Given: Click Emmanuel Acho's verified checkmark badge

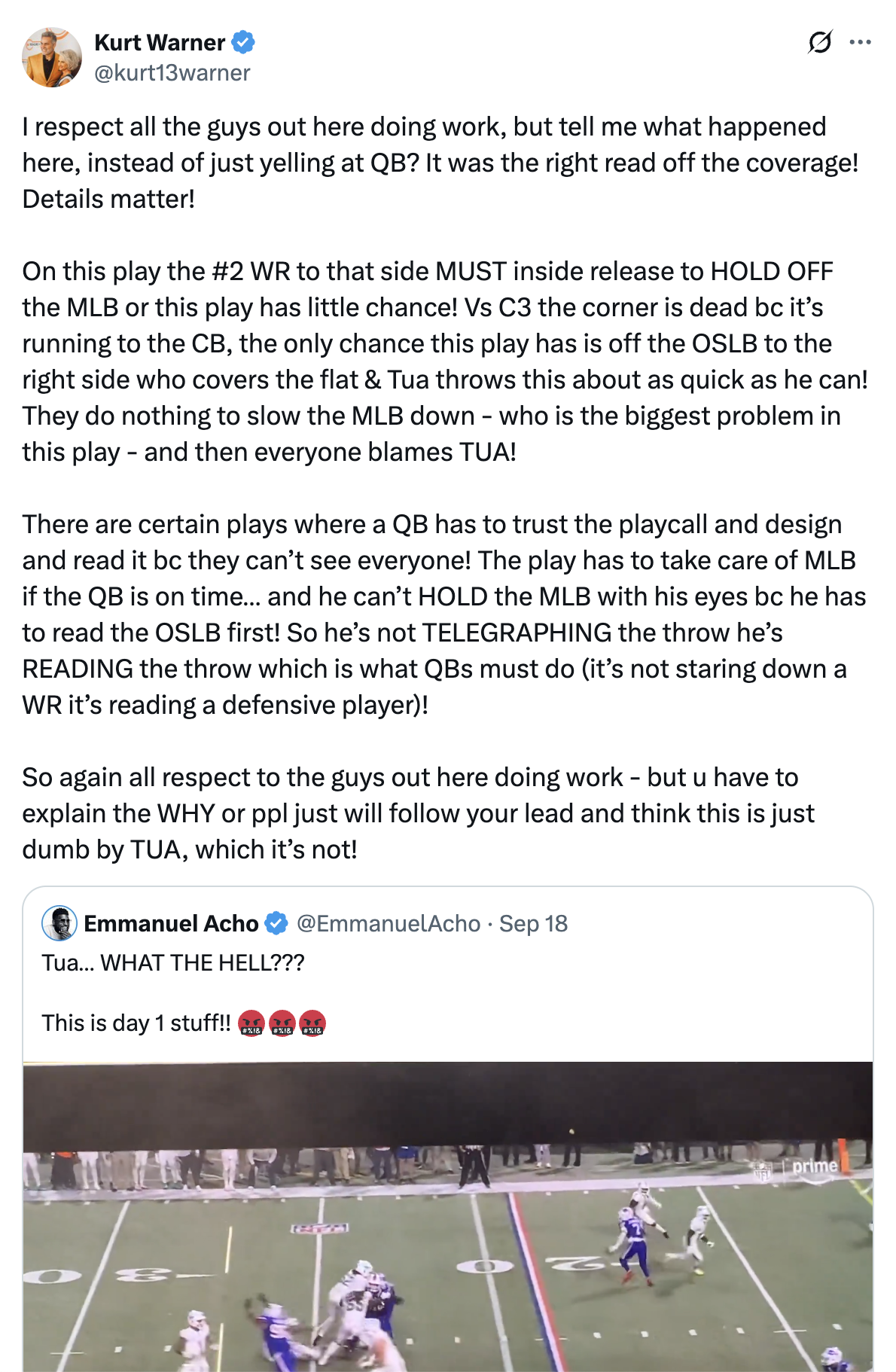Looking at the screenshot, I should click(277, 923).
